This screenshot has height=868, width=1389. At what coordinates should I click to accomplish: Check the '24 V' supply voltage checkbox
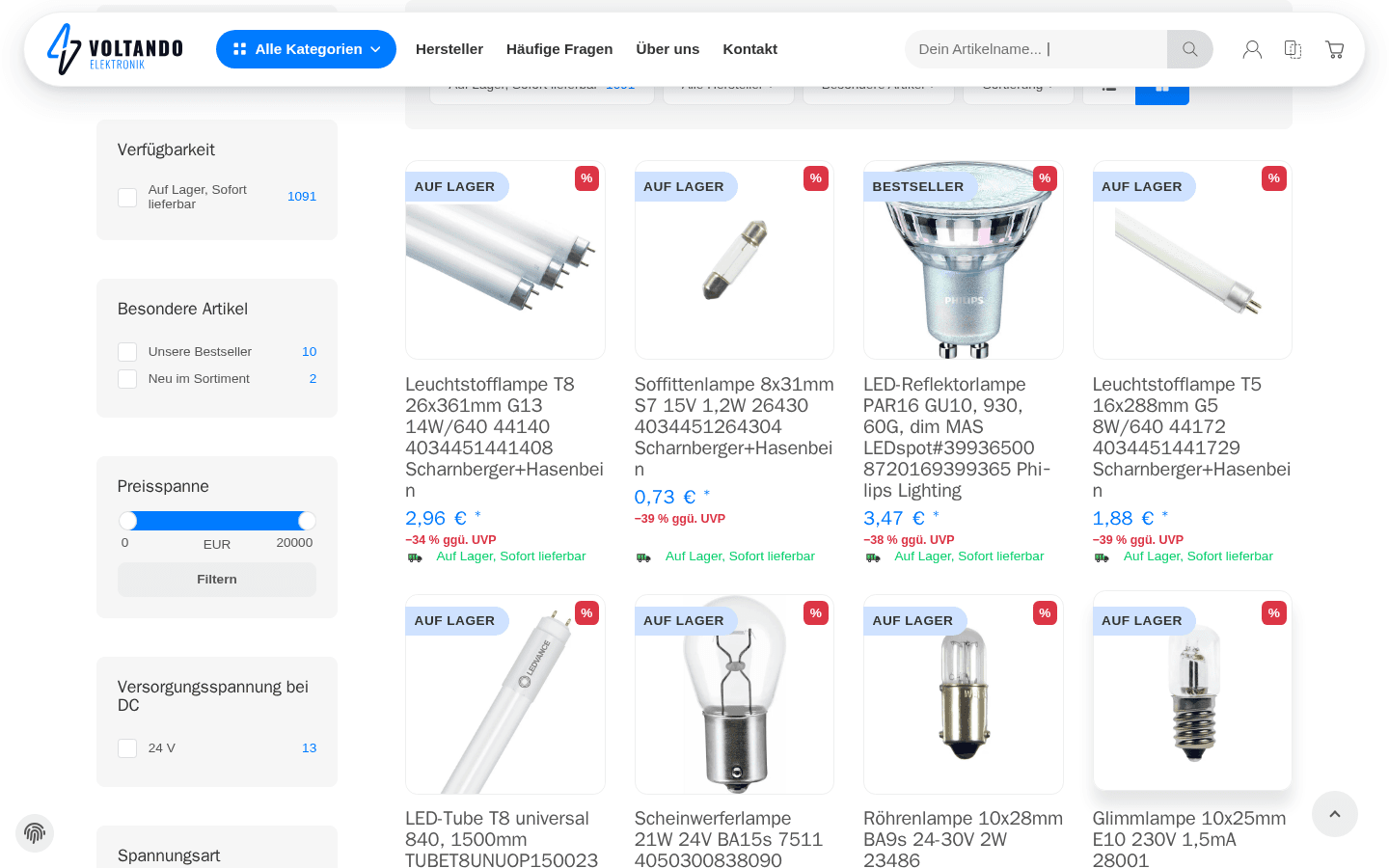tap(127, 748)
